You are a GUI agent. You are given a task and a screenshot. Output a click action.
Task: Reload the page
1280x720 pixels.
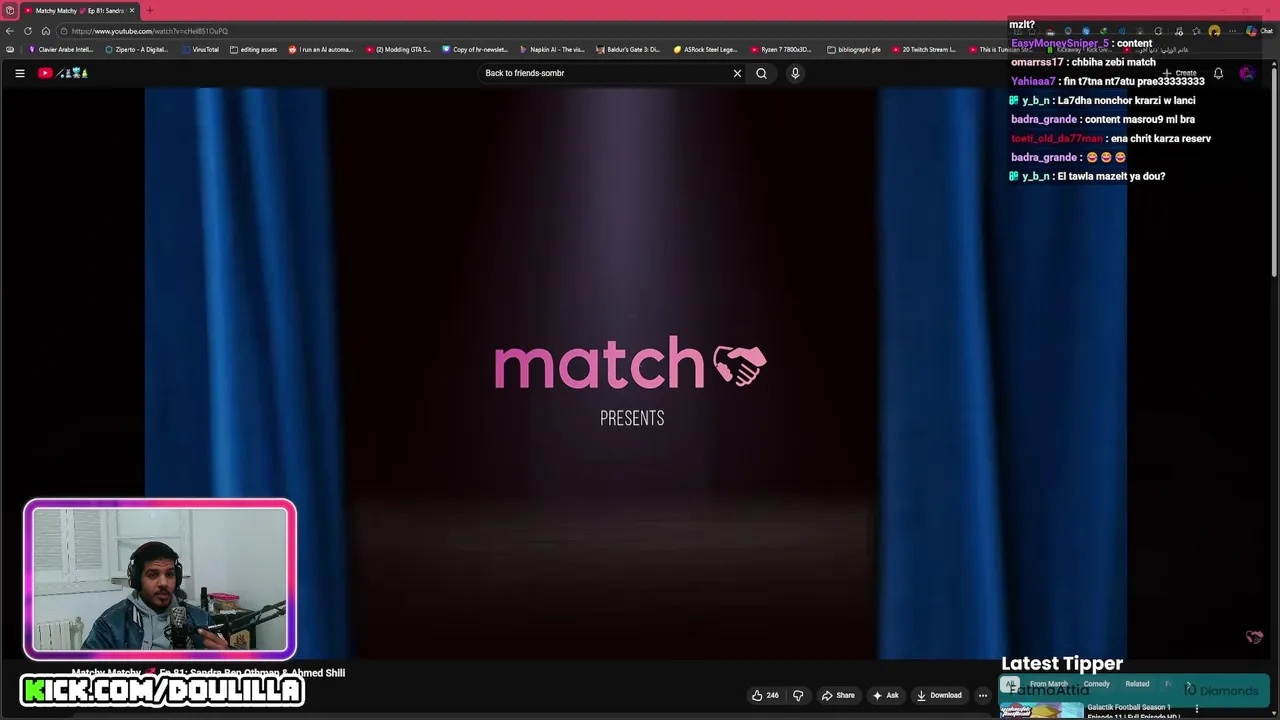tap(28, 31)
